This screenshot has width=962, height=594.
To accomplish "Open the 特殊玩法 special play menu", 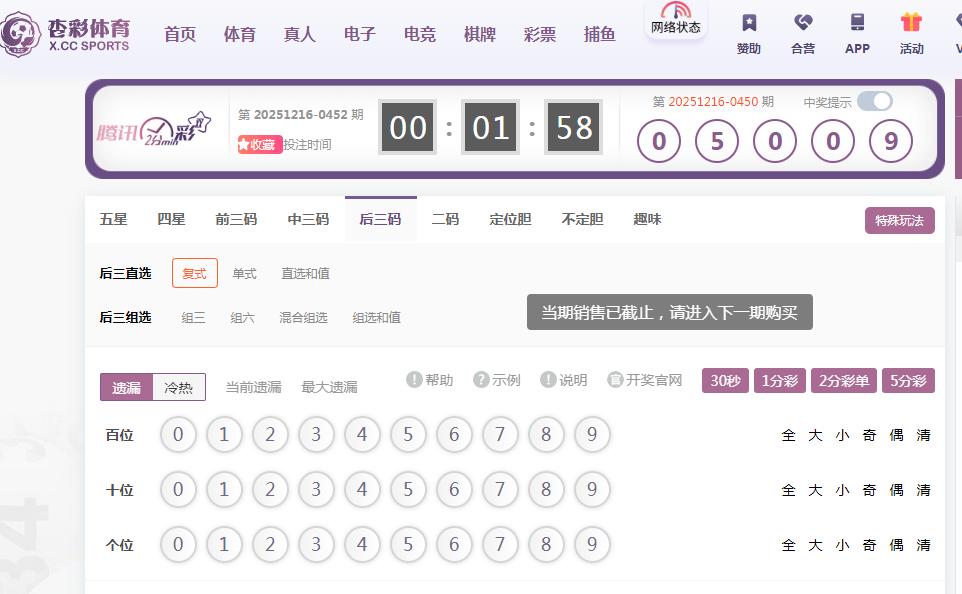I will pos(899,221).
